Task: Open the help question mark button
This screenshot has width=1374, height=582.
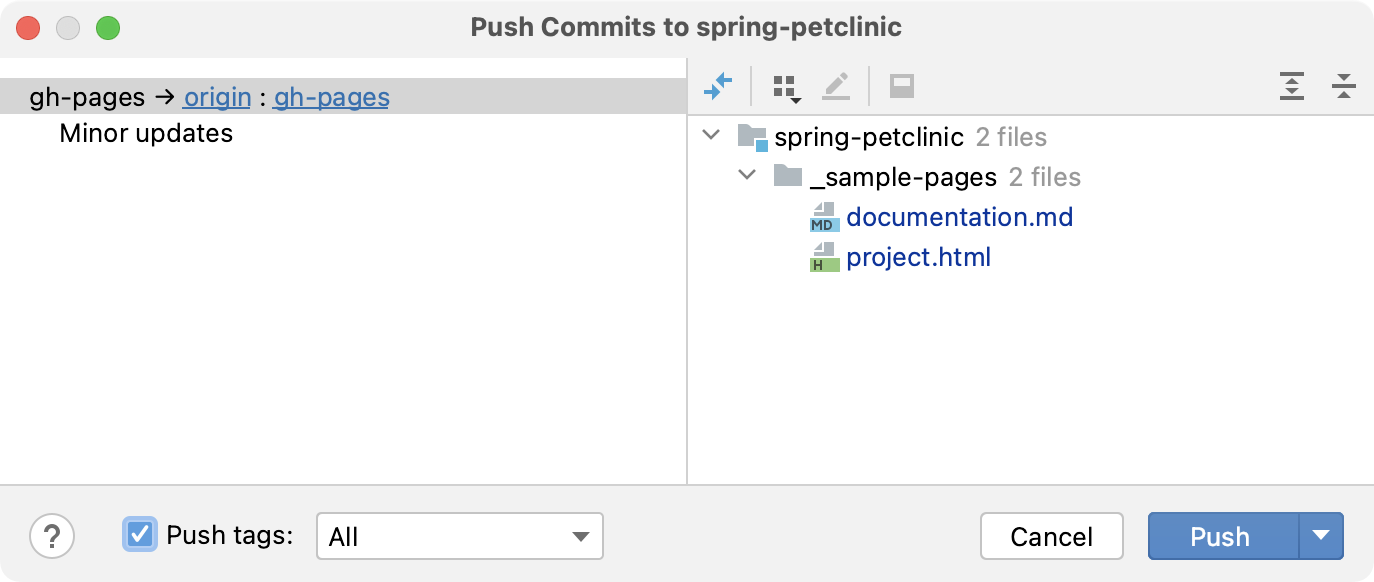Action: coord(52,536)
